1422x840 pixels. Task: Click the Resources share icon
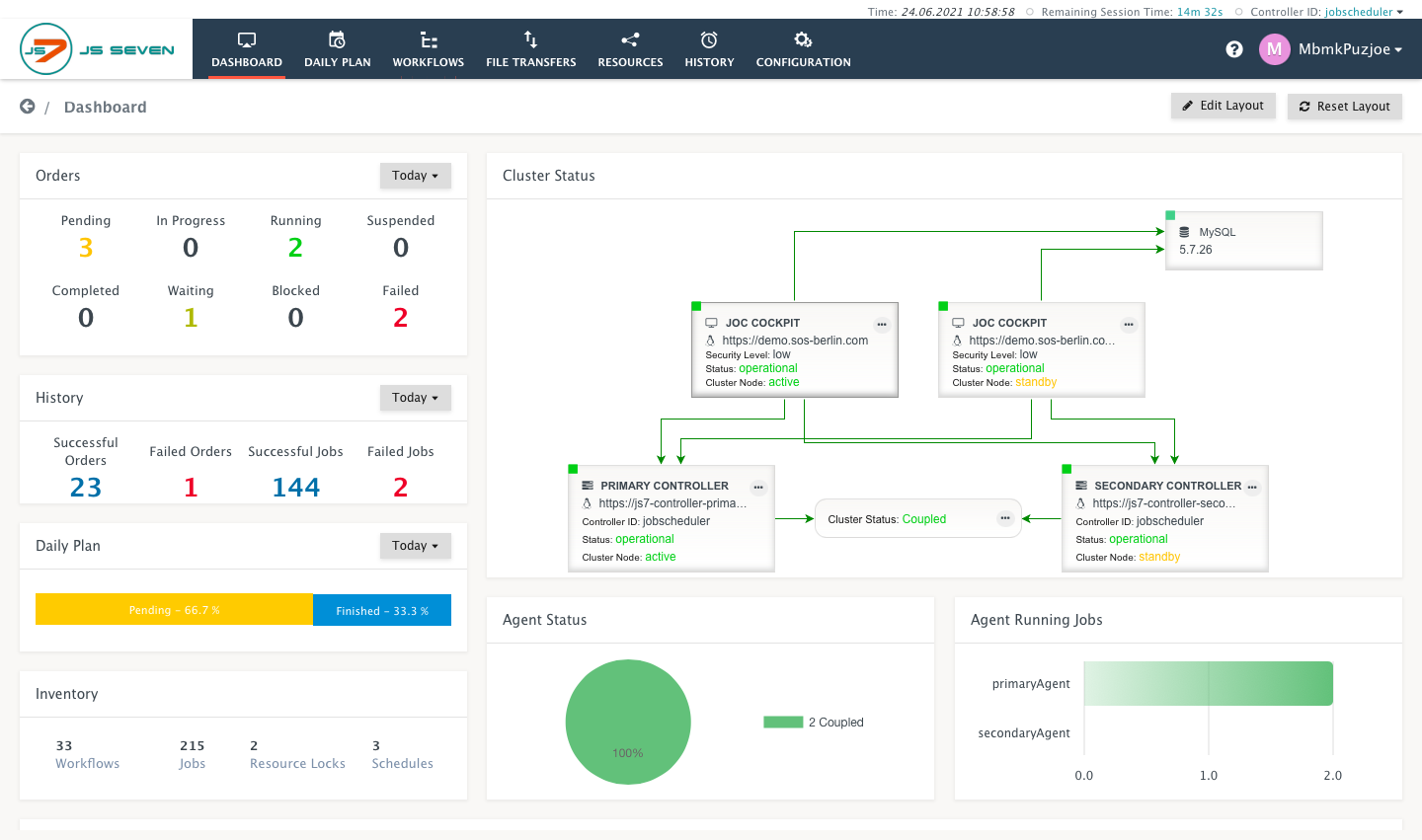629,38
